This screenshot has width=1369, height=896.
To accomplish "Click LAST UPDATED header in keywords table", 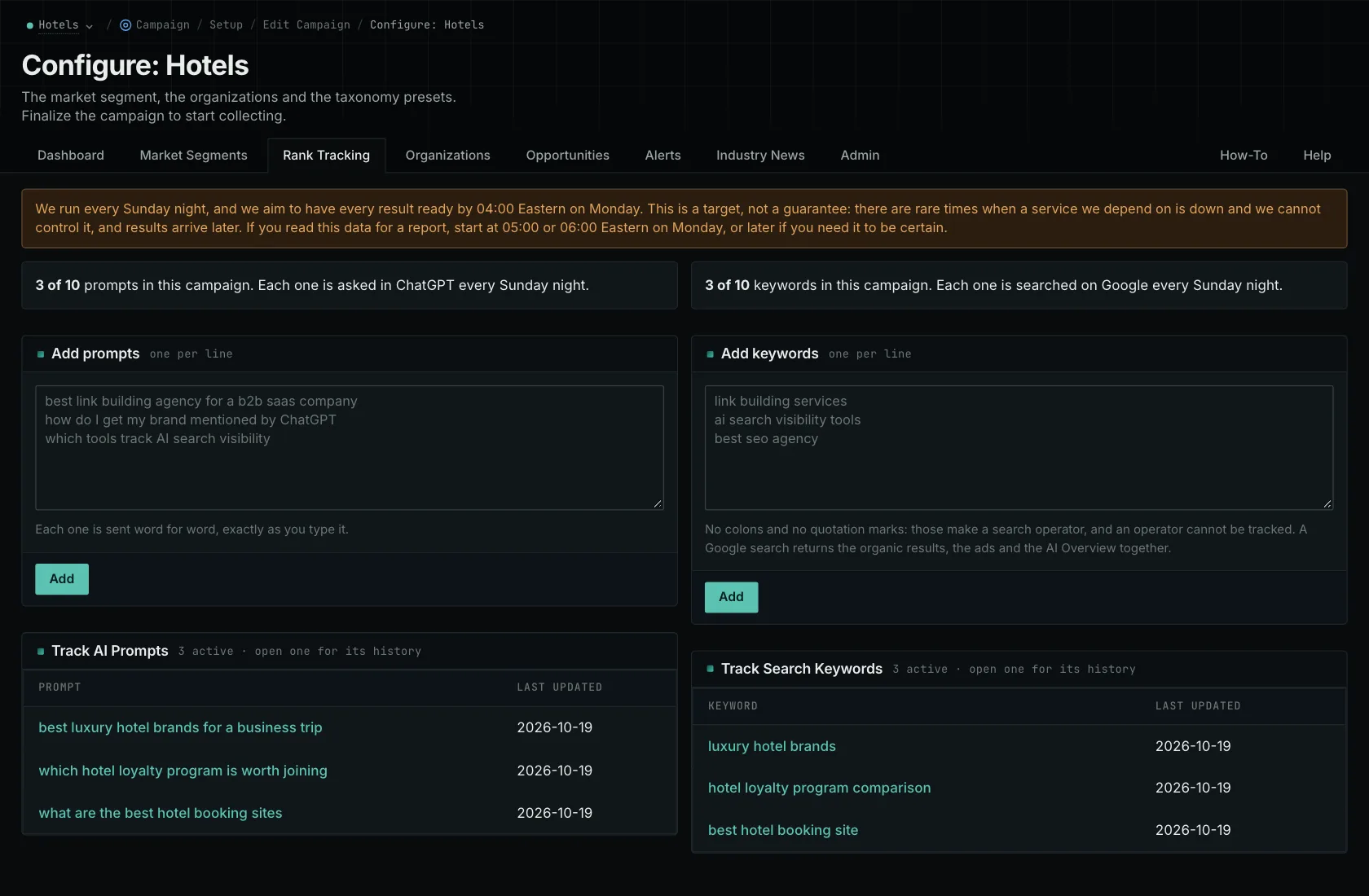I will point(1198,706).
